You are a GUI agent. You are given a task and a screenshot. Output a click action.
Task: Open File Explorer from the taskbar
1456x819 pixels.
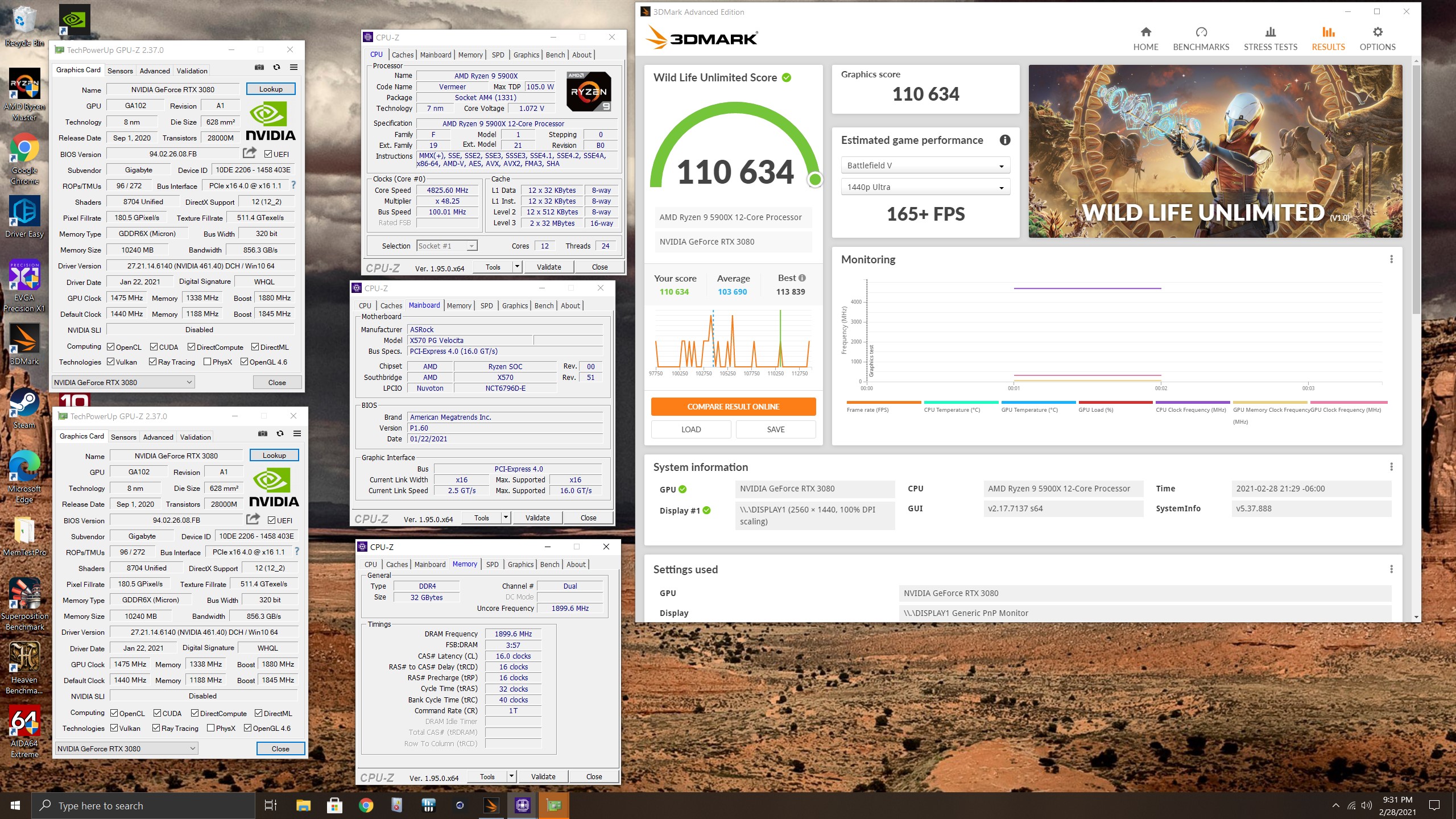pos(303,805)
